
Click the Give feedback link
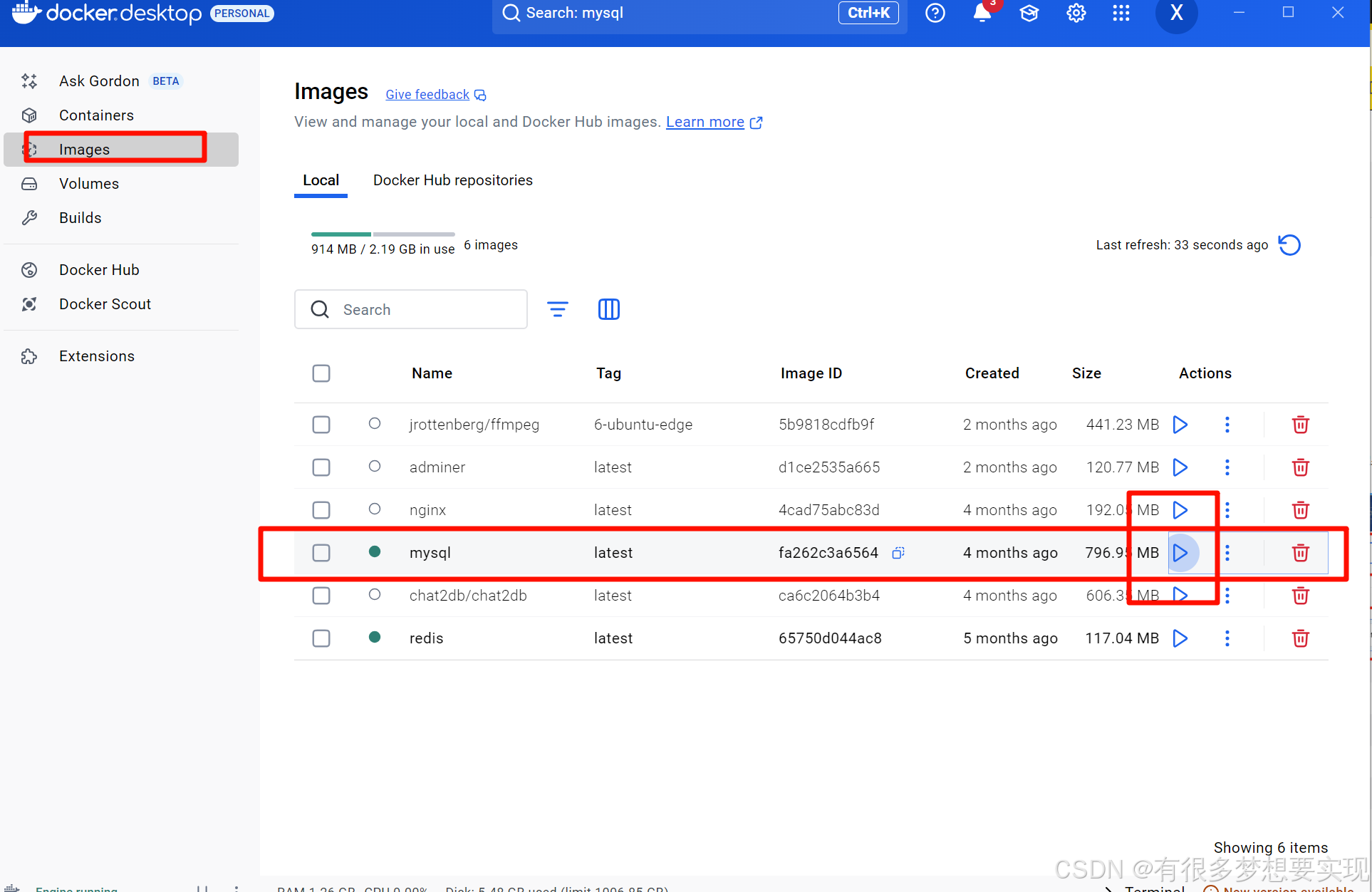click(x=427, y=95)
